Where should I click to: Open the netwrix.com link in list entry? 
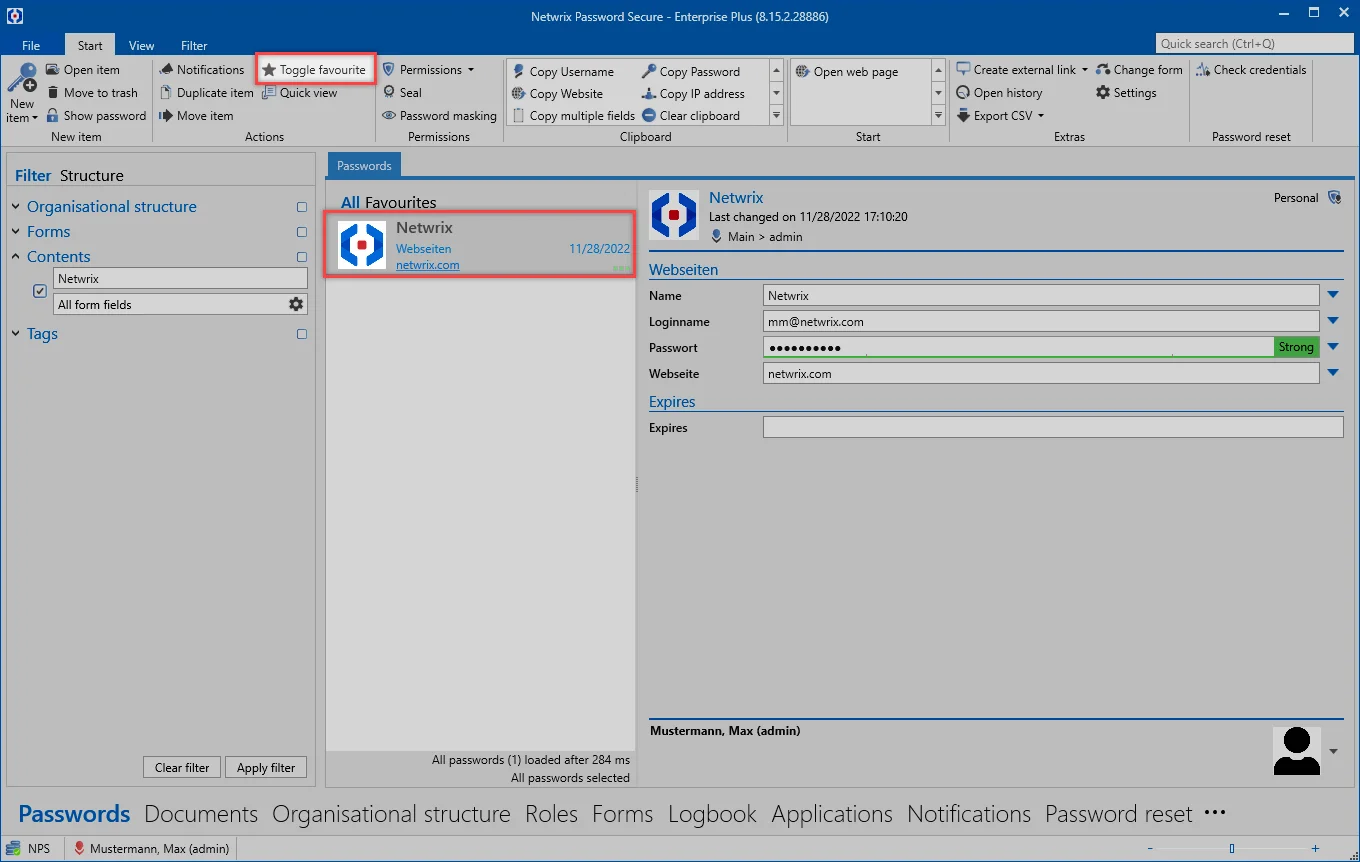(427, 265)
